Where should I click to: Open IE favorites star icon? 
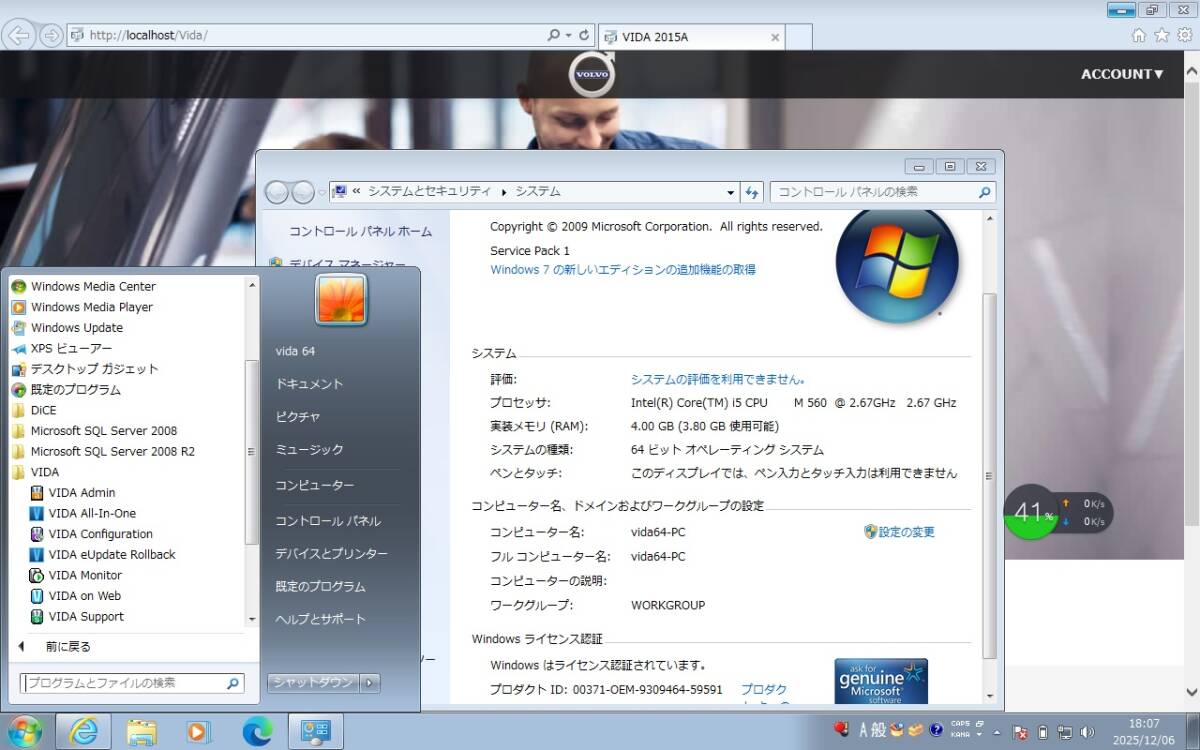point(1161,35)
